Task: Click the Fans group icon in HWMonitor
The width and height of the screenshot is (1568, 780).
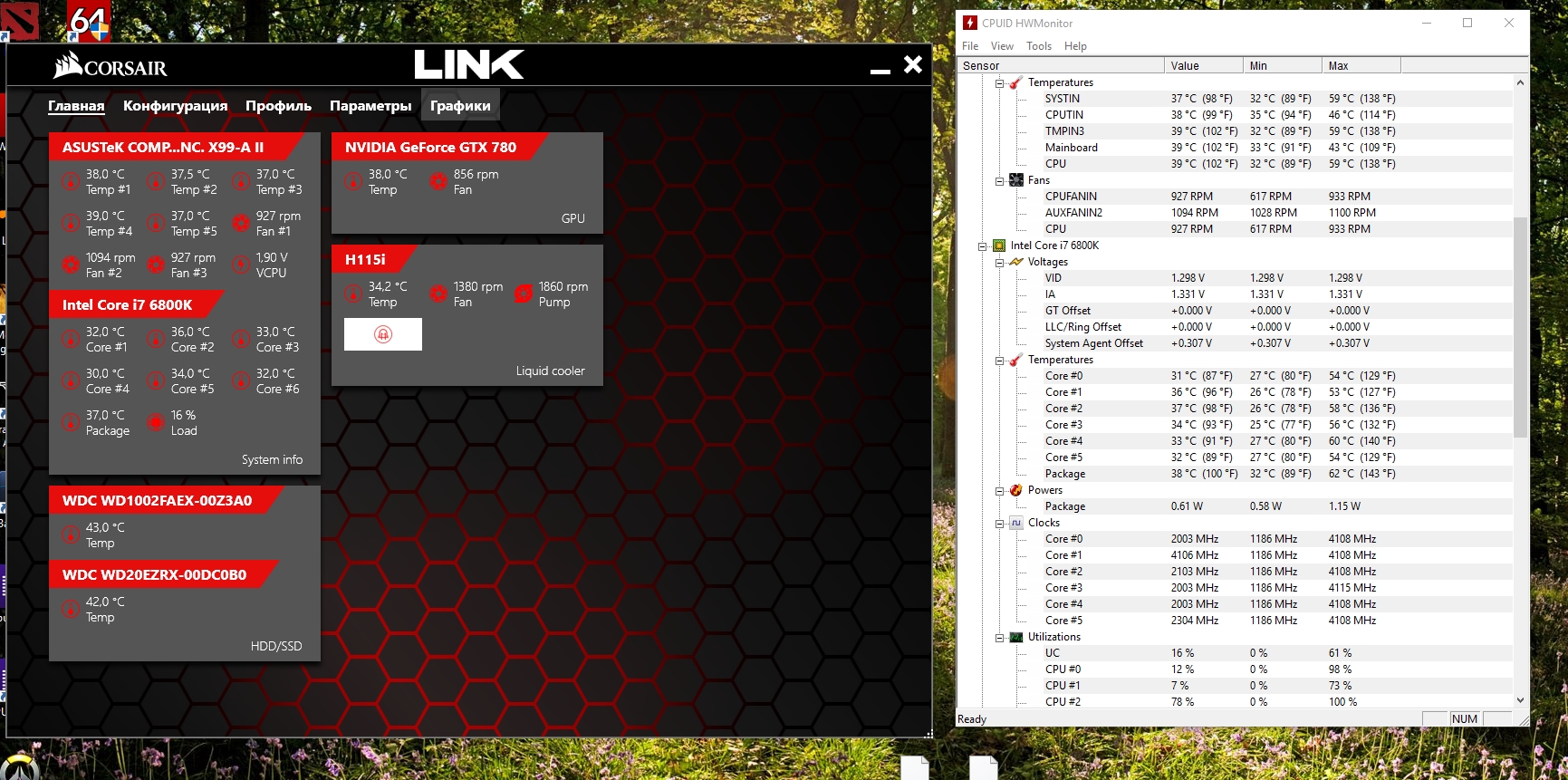Action: [x=1016, y=180]
